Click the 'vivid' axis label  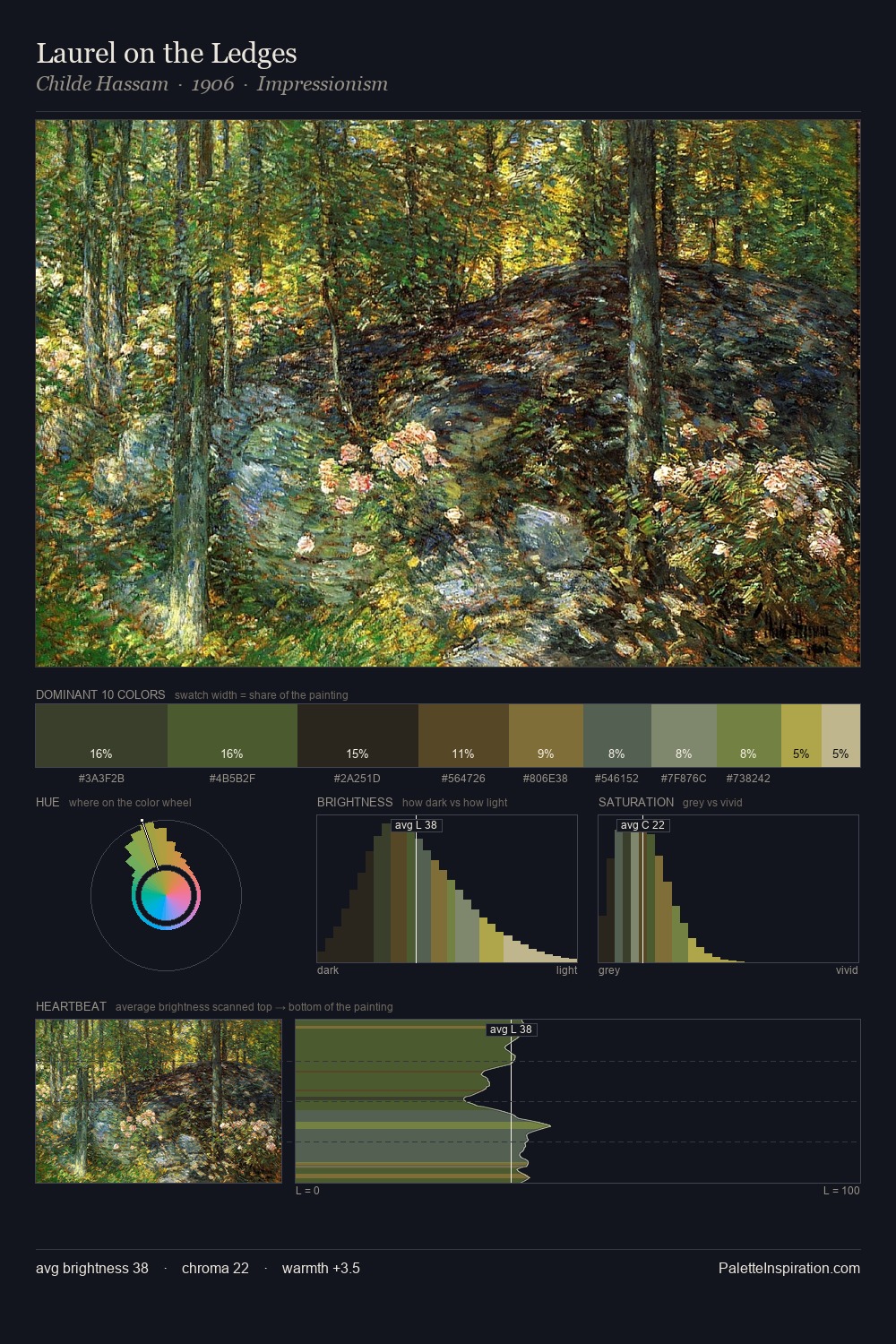point(847,970)
